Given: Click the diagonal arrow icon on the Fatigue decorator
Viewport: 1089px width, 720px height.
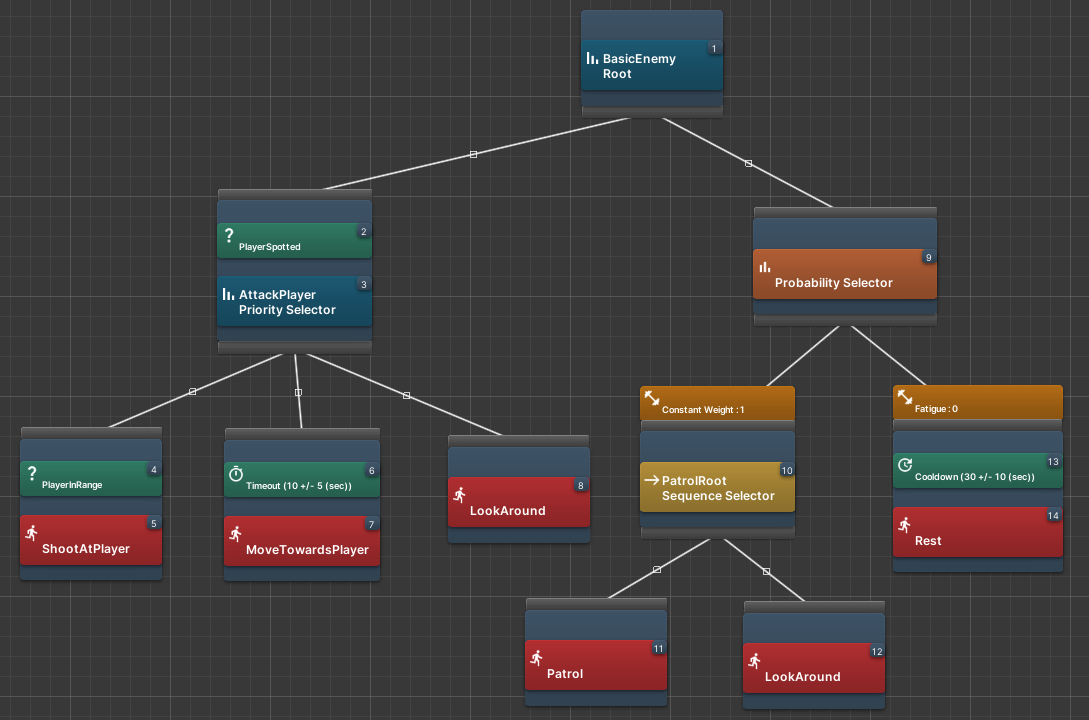Looking at the screenshot, I should [903, 395].
